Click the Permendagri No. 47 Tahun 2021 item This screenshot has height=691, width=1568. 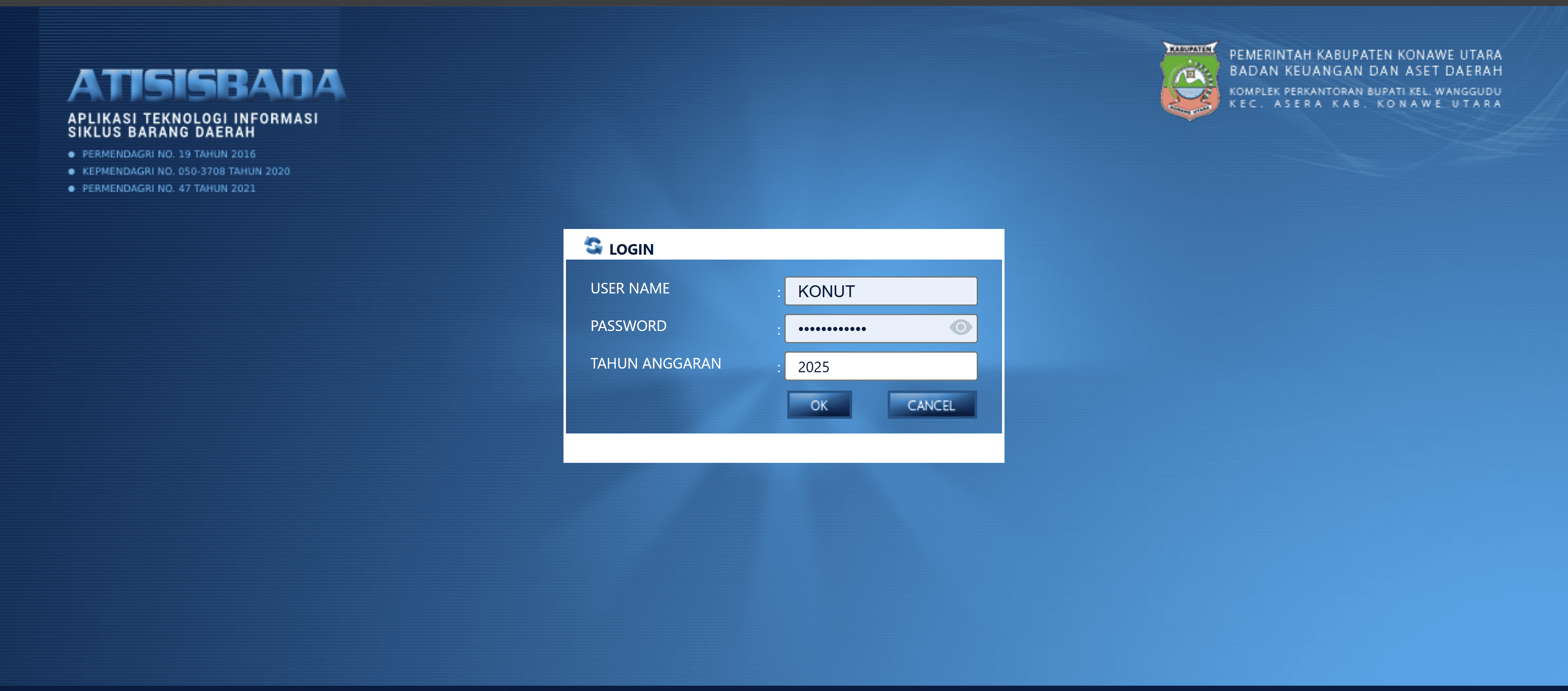pyautogui.click(x=169, y=189)
